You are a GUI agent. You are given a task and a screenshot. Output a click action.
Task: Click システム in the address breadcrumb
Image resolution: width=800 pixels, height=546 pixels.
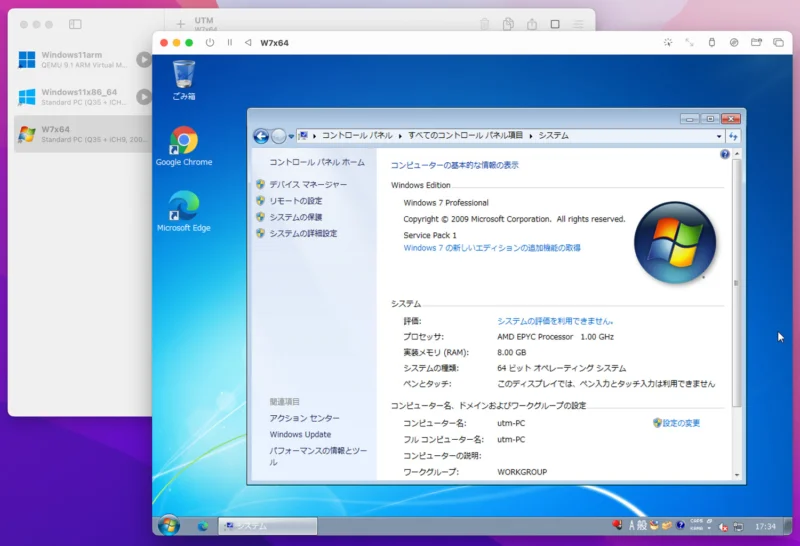(554, 135)
